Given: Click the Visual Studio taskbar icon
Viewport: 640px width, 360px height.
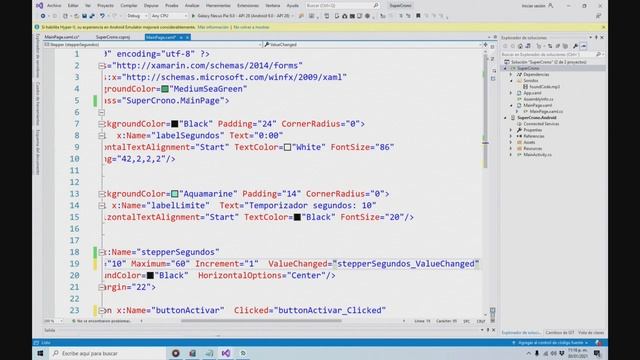Looking at the screenshot, I should point(226,353).
